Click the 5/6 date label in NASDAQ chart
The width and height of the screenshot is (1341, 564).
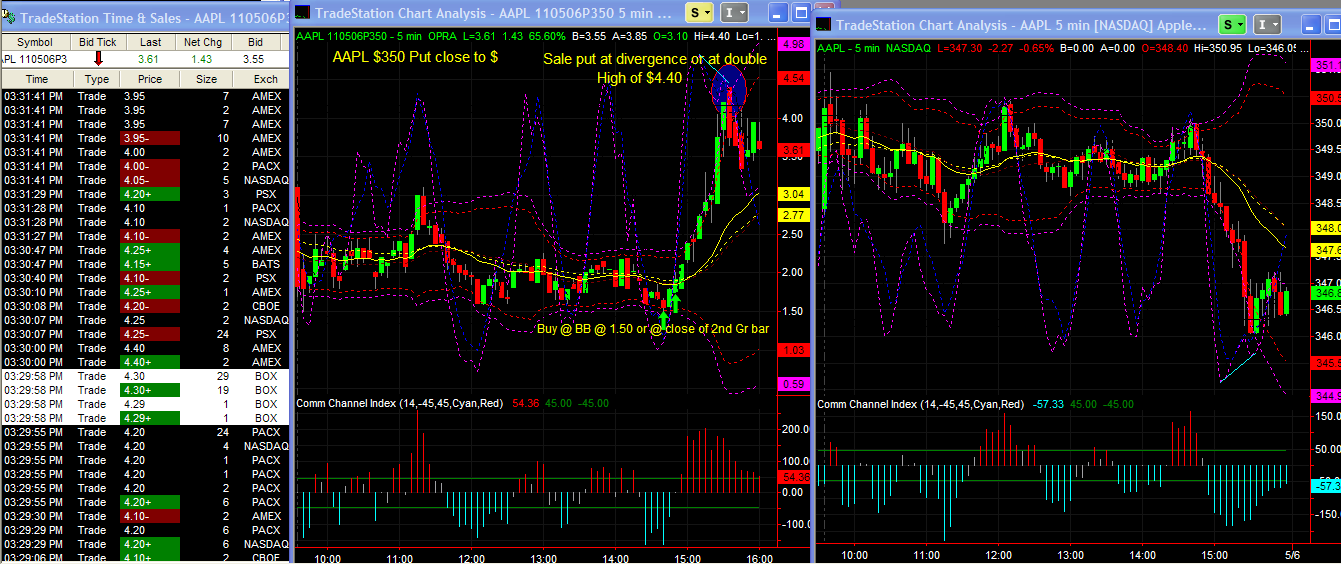(x=1292, y=554)
